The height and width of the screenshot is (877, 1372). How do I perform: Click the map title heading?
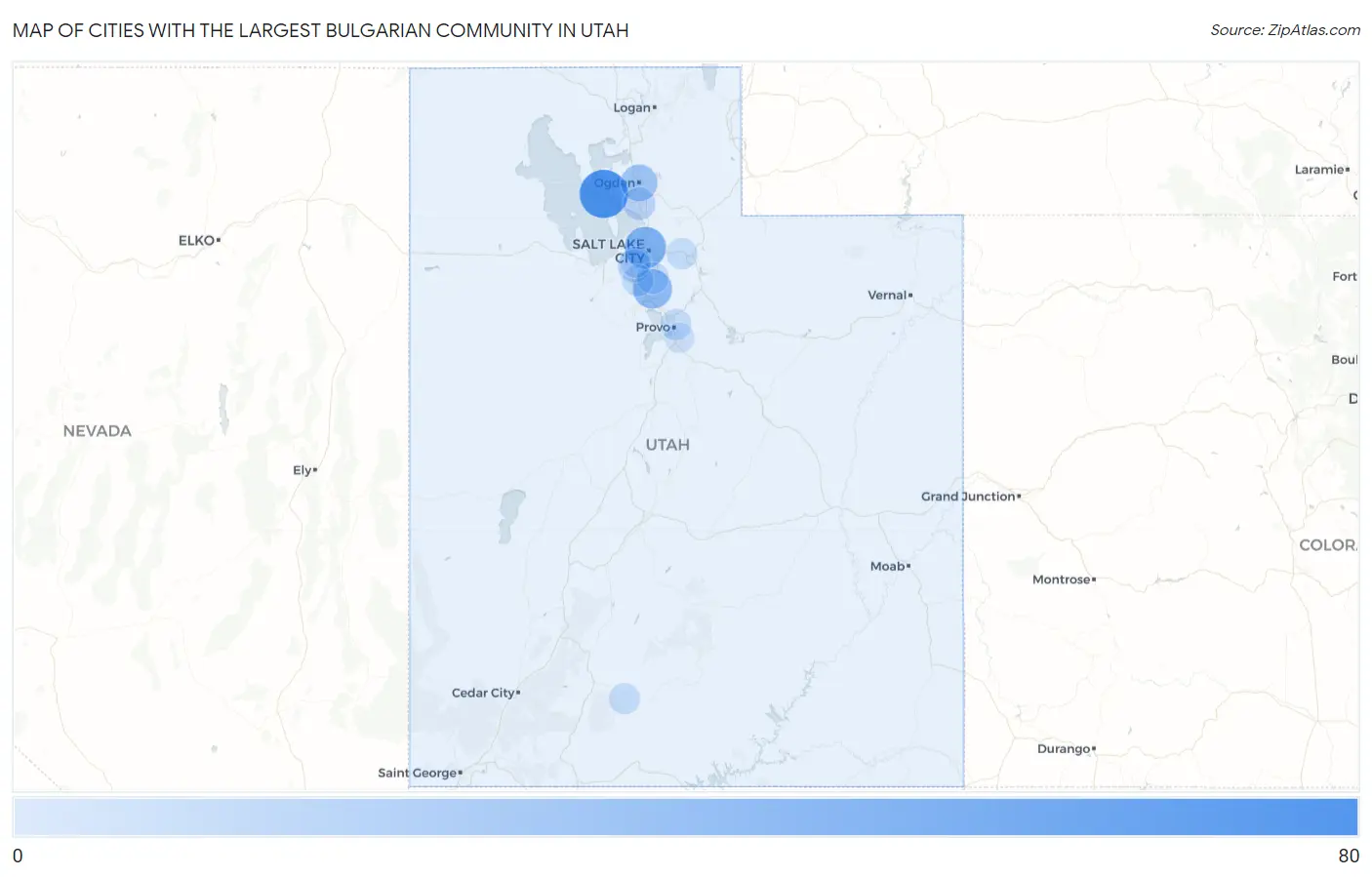pyautogui.click(x=321, y=30)
